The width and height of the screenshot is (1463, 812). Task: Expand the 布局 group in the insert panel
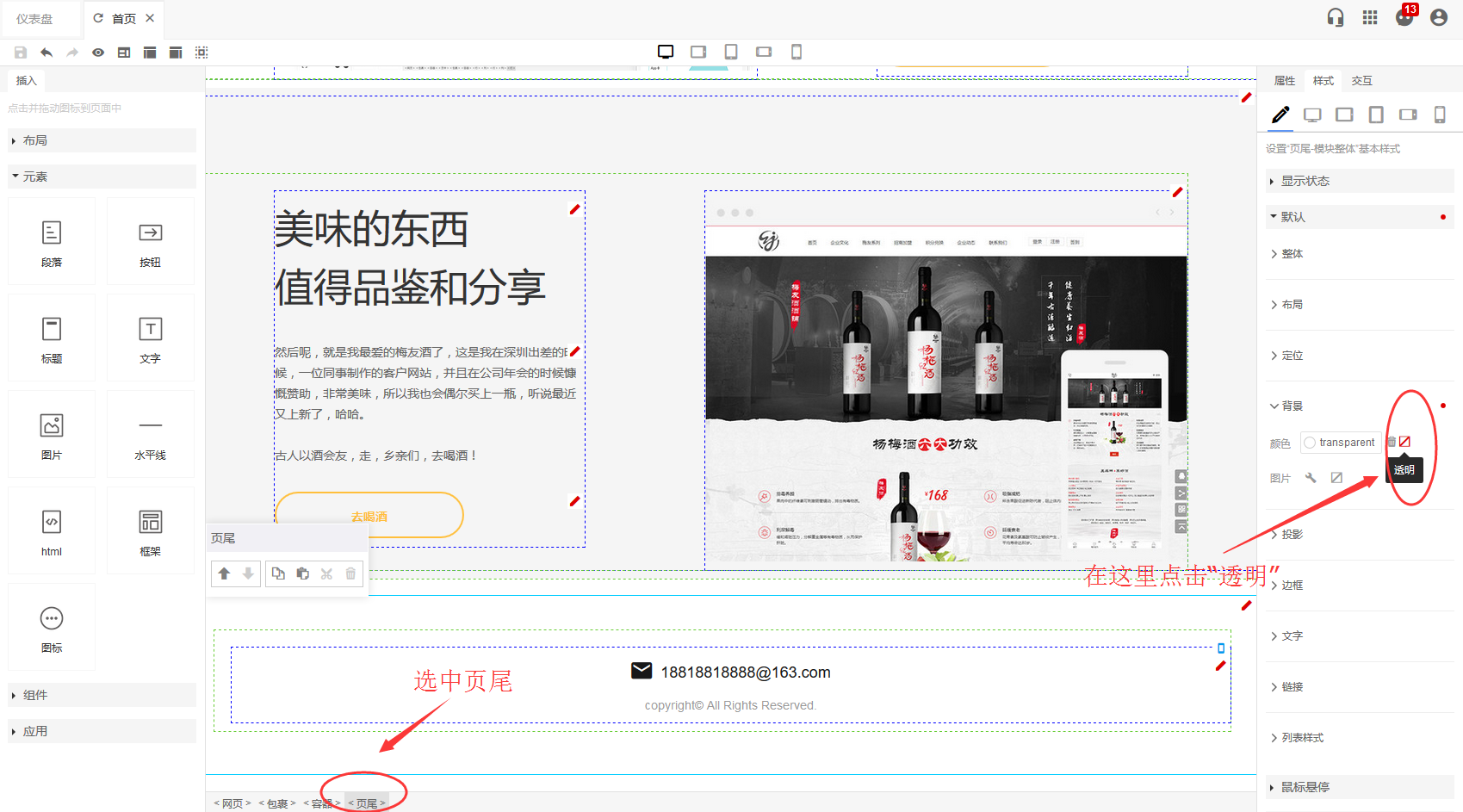(x=35, y=140)
